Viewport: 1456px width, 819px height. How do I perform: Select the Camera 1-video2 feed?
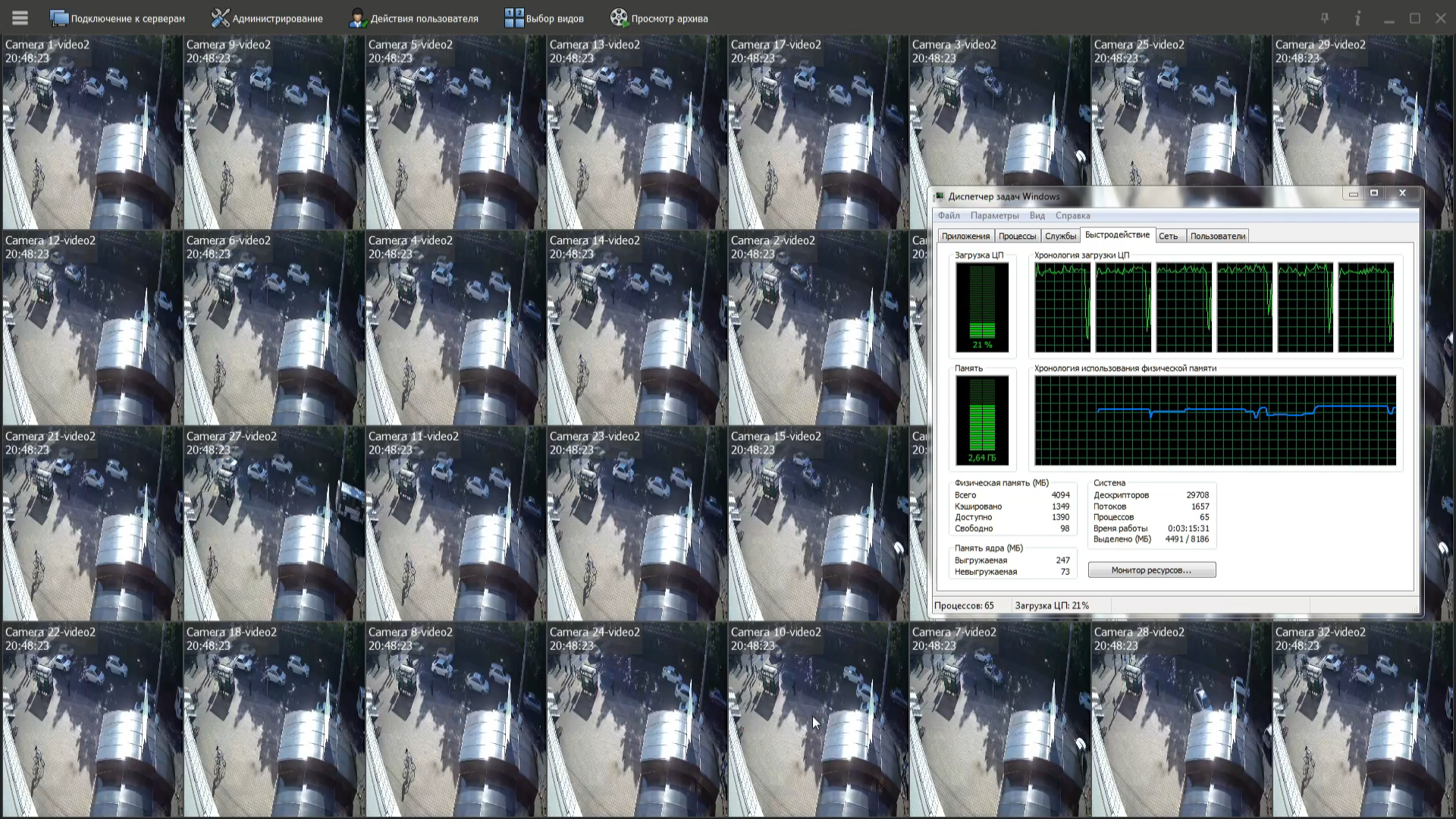click(92, 133)
